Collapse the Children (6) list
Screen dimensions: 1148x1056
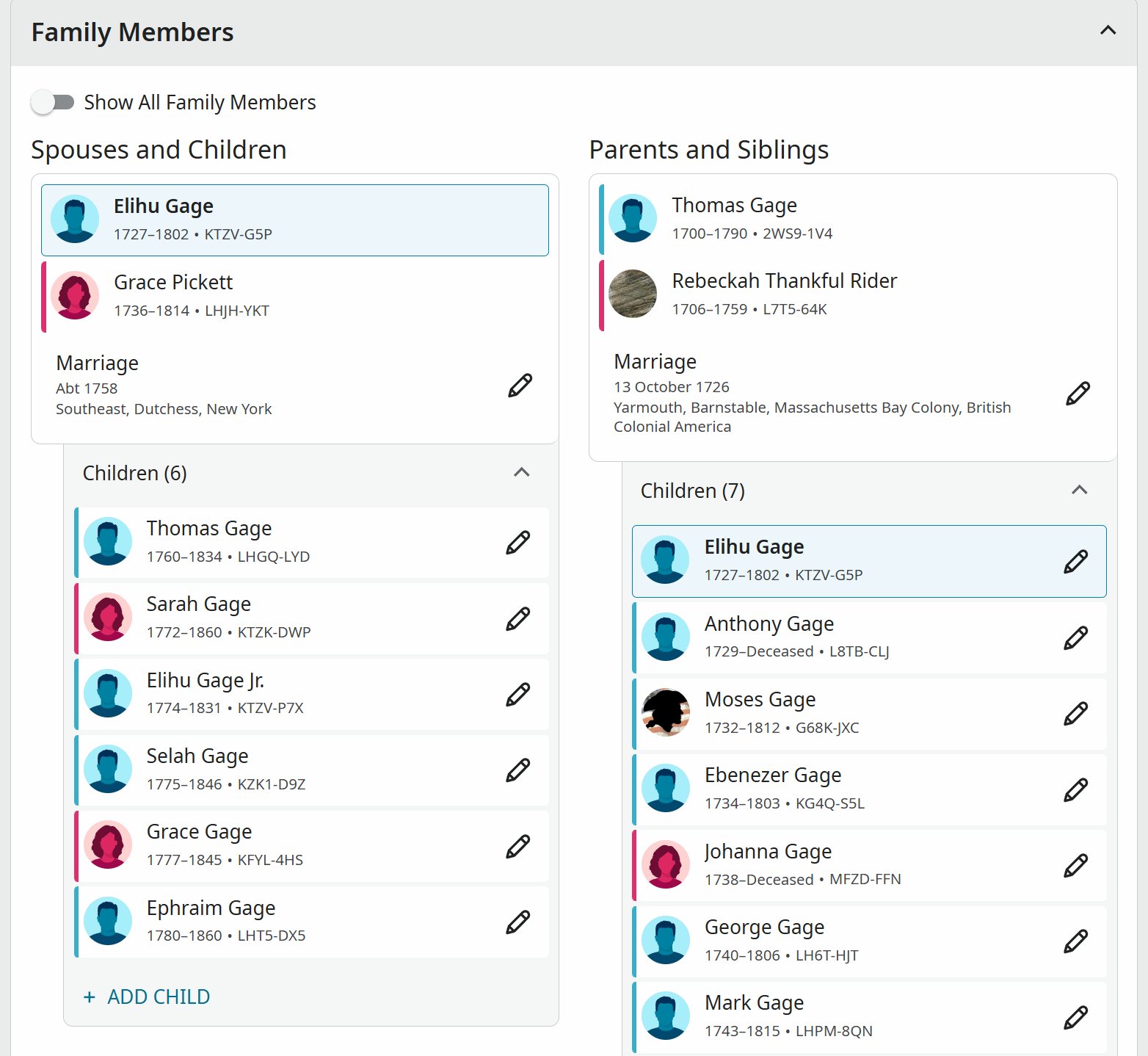coord(521,472)
